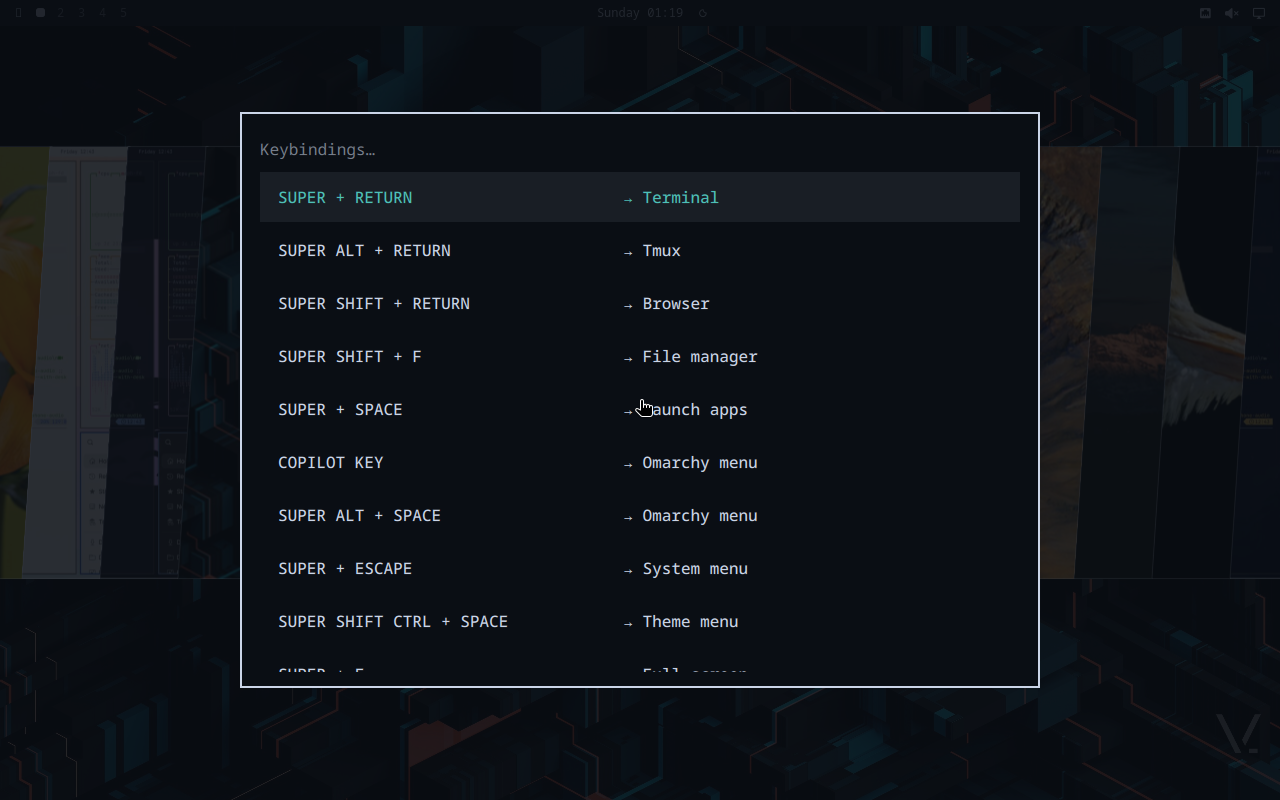This screenshot has width=1280, height=800.
Task: Click the Keybindings search input field
Action: pyautogui.click(x=640, y=150)
